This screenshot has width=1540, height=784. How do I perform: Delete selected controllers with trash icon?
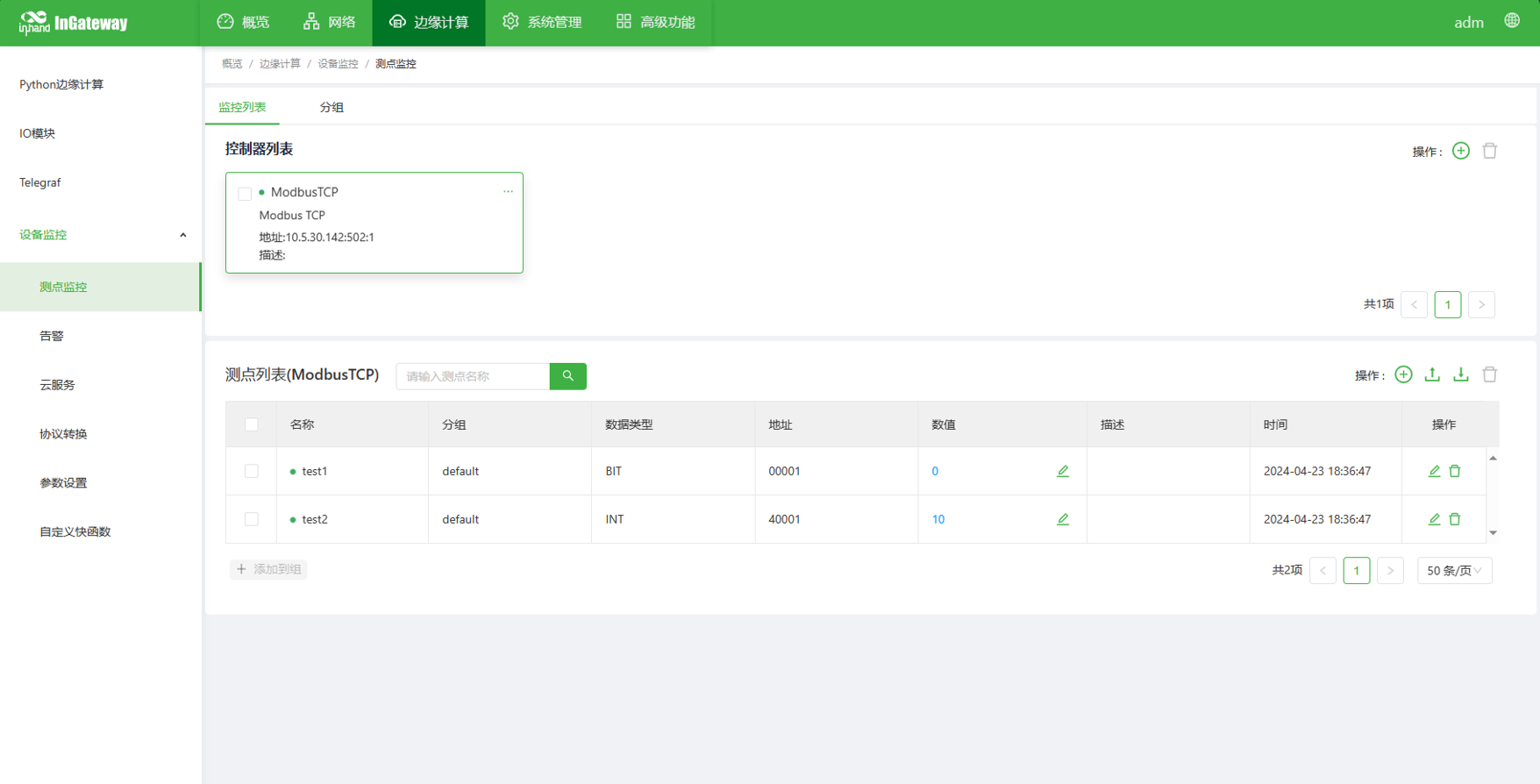[x=1490, y=151]
